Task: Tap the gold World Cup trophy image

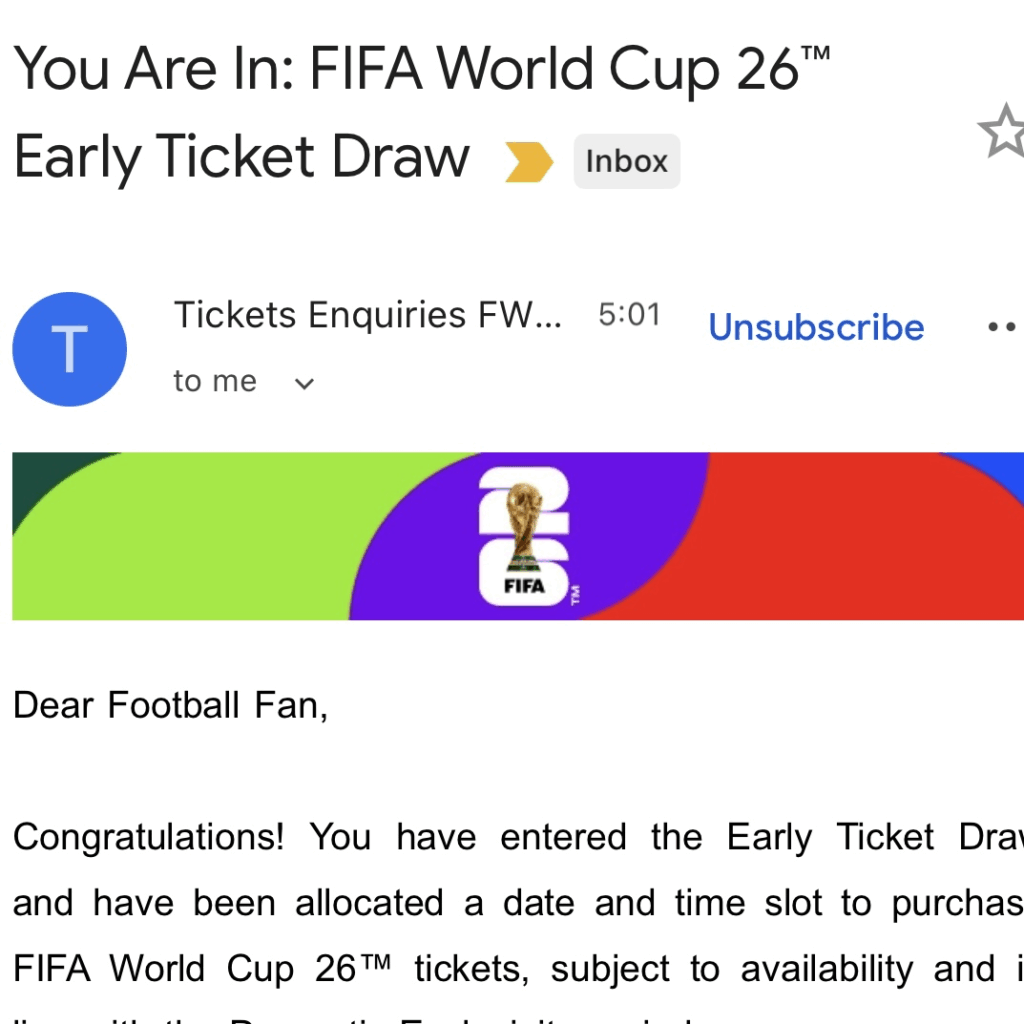Action: [524, 523]
